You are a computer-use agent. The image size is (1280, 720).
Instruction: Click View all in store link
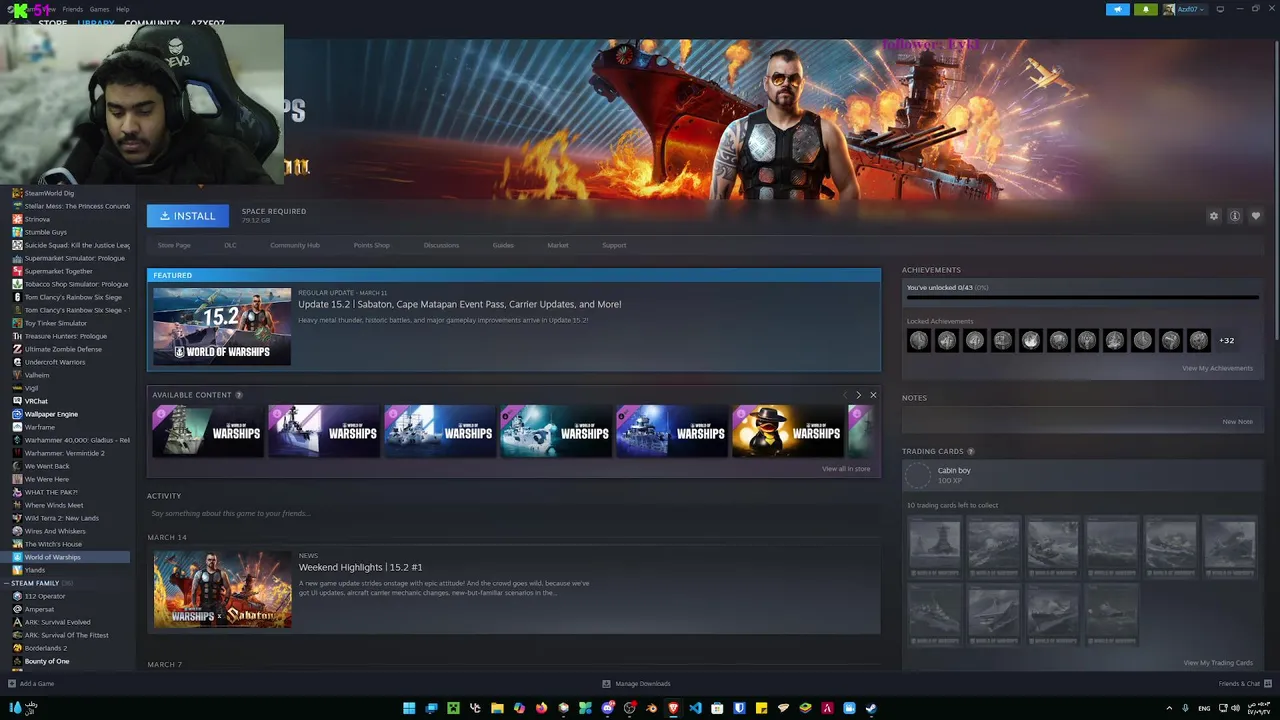[846, 469]
